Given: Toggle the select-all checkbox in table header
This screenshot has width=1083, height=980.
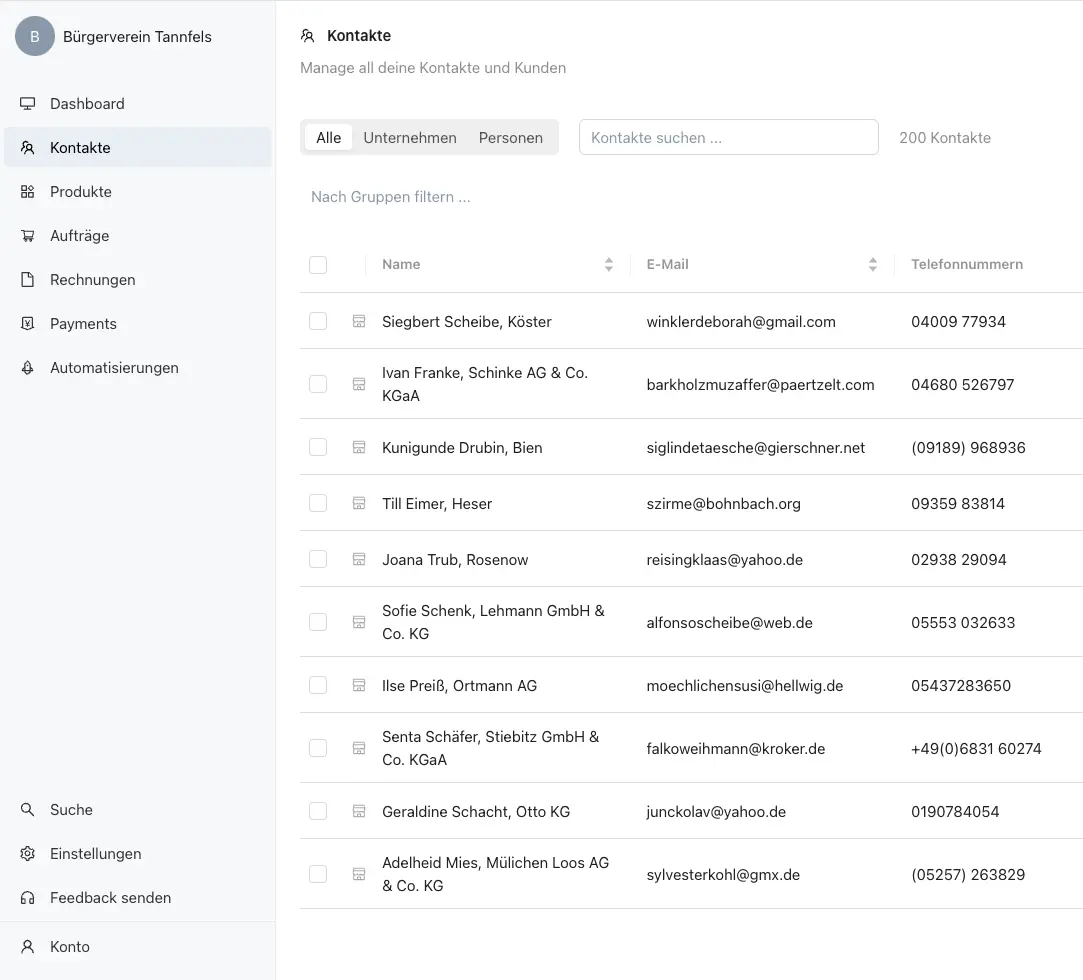Looking at the screenshot, I should 318,265.
